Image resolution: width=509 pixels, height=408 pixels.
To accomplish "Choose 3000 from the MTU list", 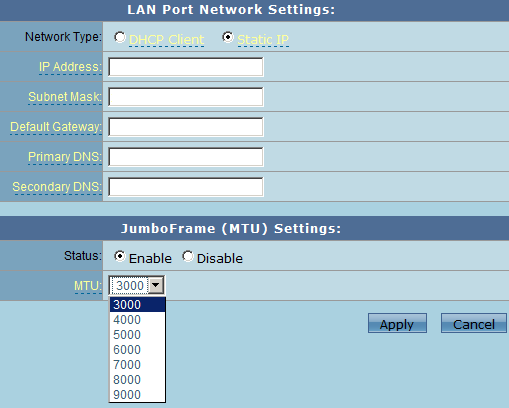I will pos(137,305).
